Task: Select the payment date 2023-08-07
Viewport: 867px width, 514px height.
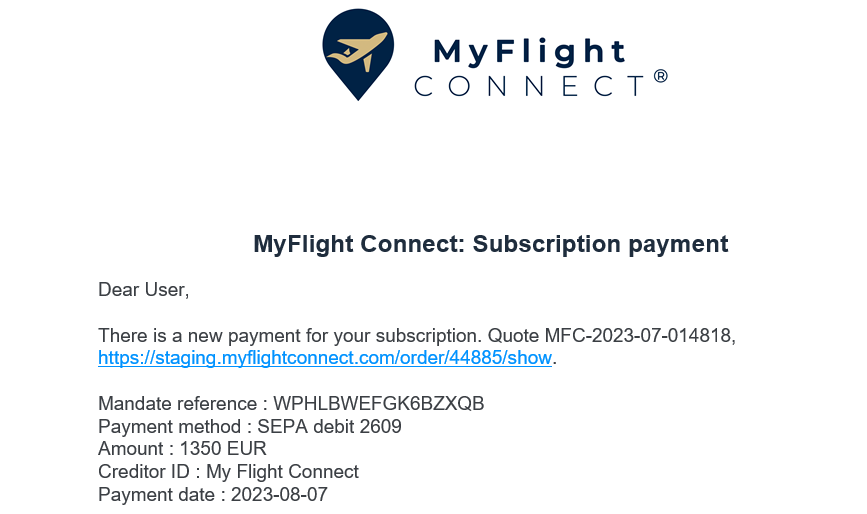Action: pos(279,494)
